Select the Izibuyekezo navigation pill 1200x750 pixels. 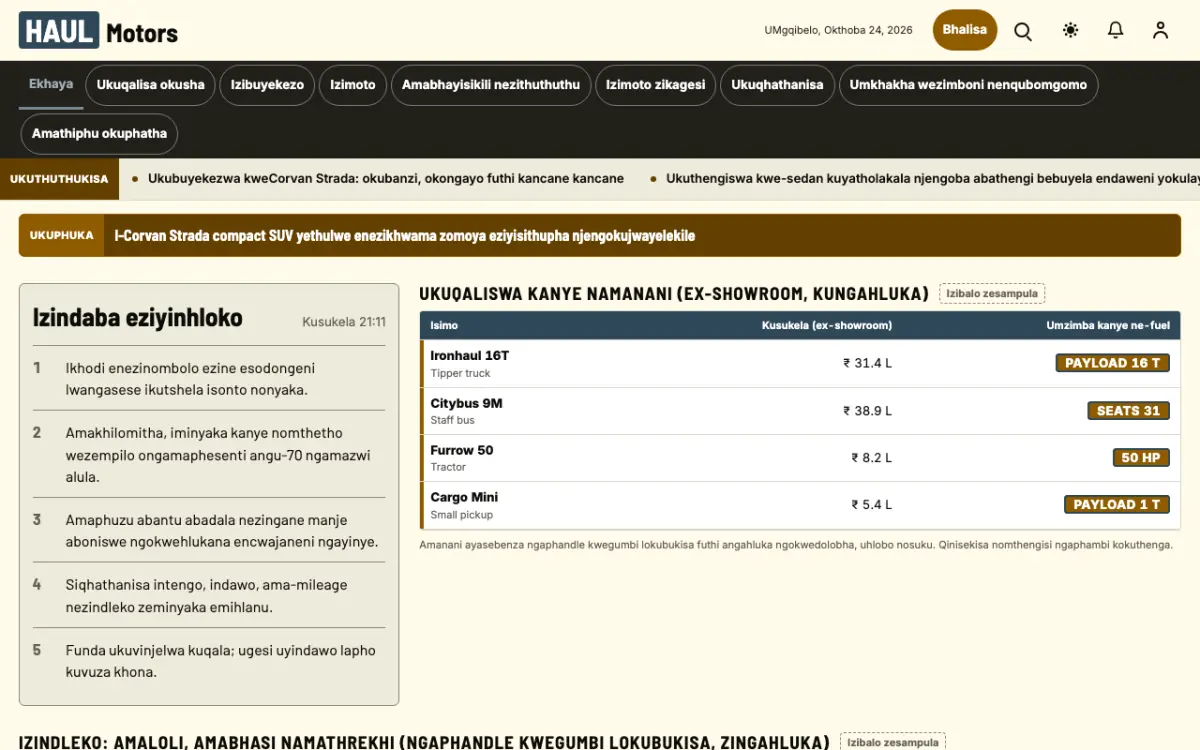tap(267, 85)
